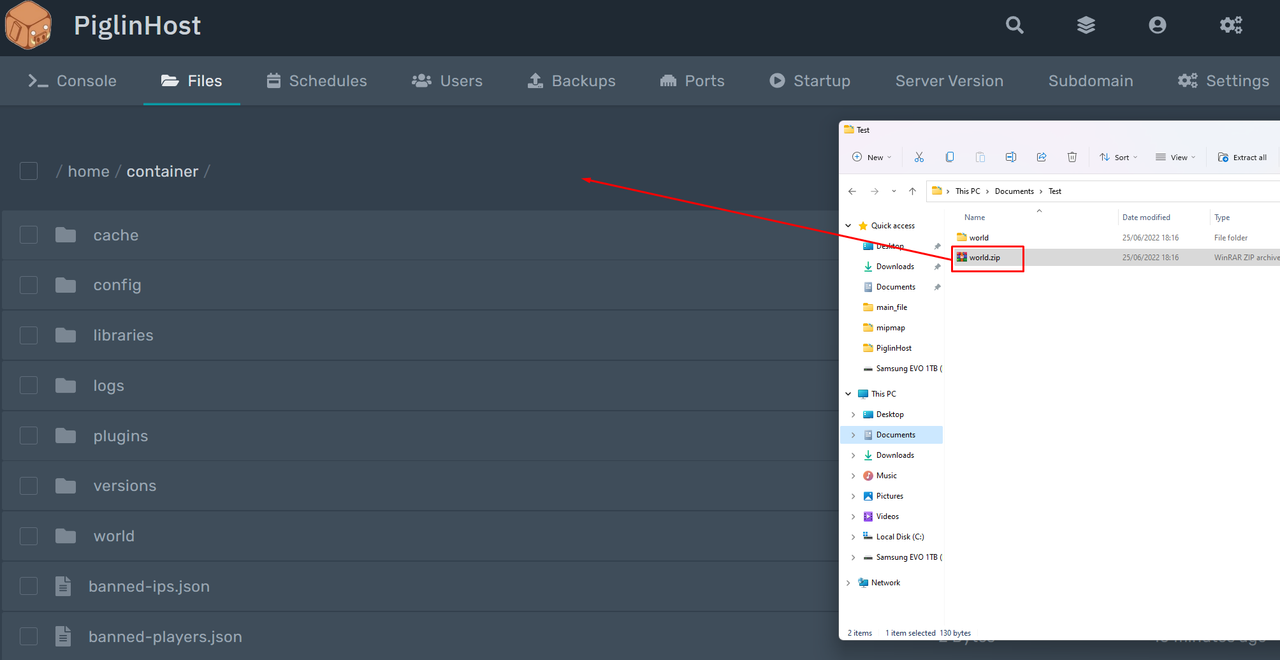Click the Extract all button
This screenshot has width=1280, height=660.
click(1242, 157)
